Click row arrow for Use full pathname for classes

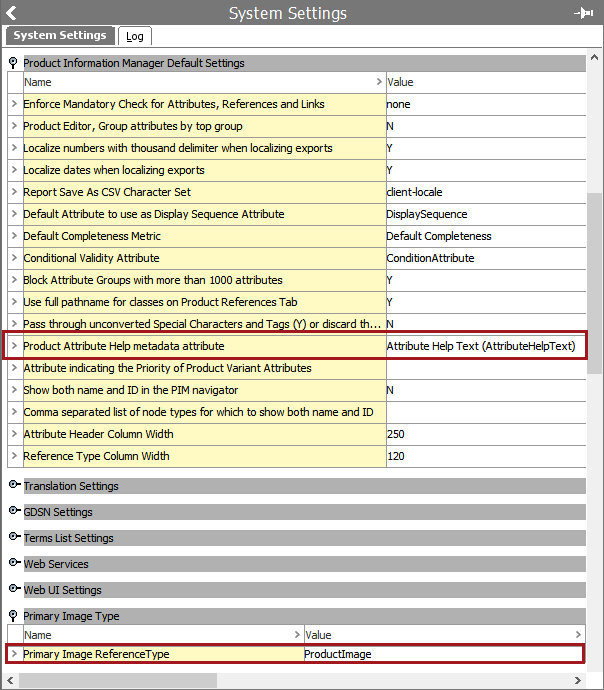click(15, 302)
